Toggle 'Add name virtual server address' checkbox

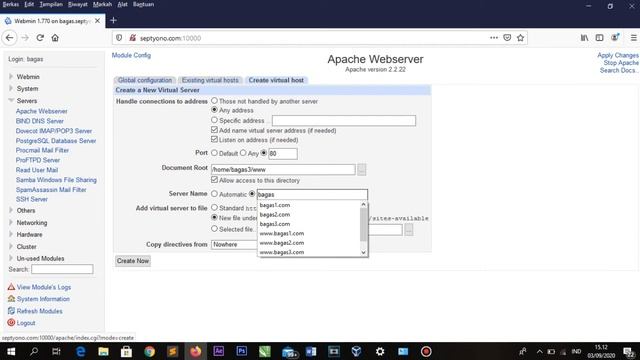(214, 130)
